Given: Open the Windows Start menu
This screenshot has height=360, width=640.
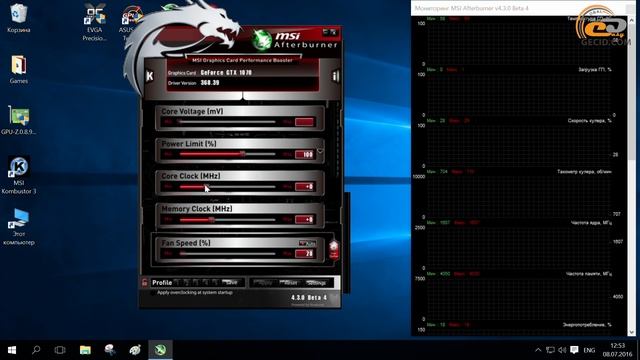Looking at the screenshot, I should (12, 350).
